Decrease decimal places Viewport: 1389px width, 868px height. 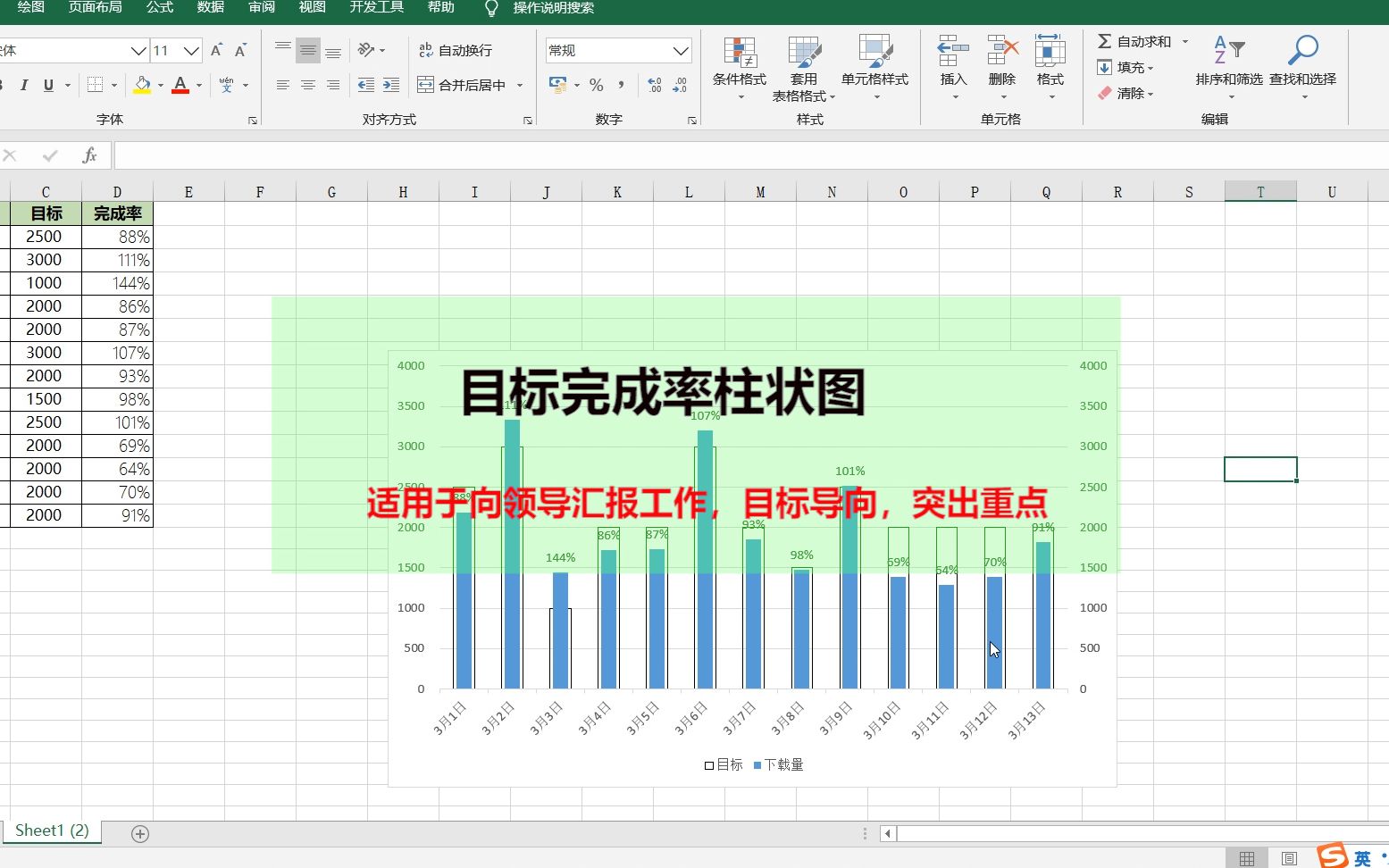(x=680, y=85)
